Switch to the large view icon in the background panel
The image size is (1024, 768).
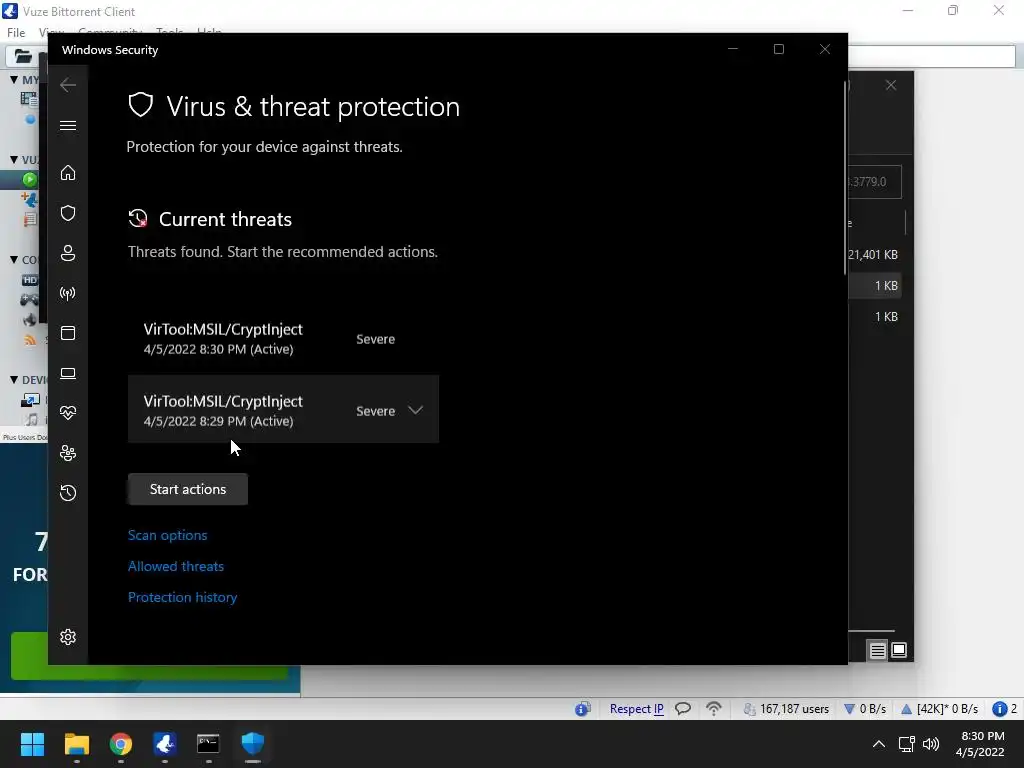899,650
